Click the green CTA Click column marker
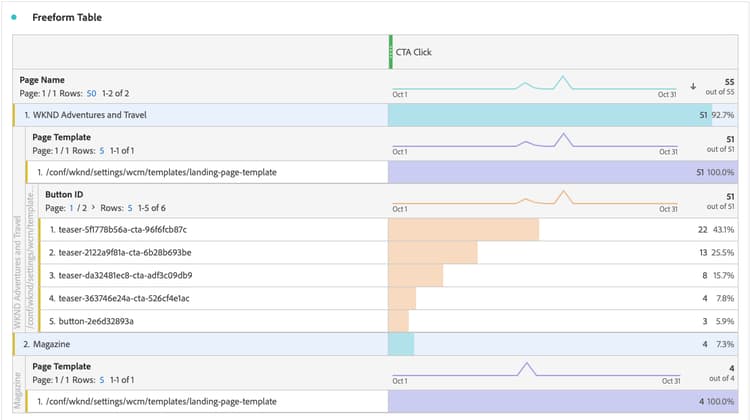This screenshot has width=750, height=420. coord(391,52)
